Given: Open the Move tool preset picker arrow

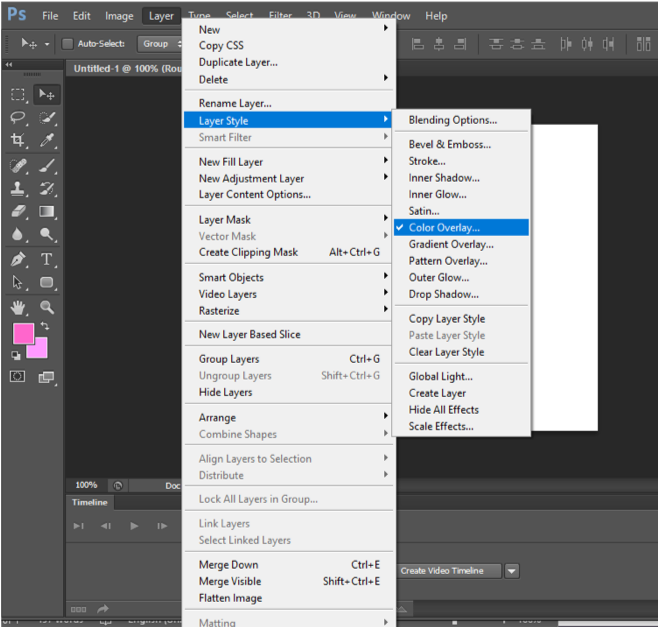Looking at the screenshot, I should [x=47, y=44].
